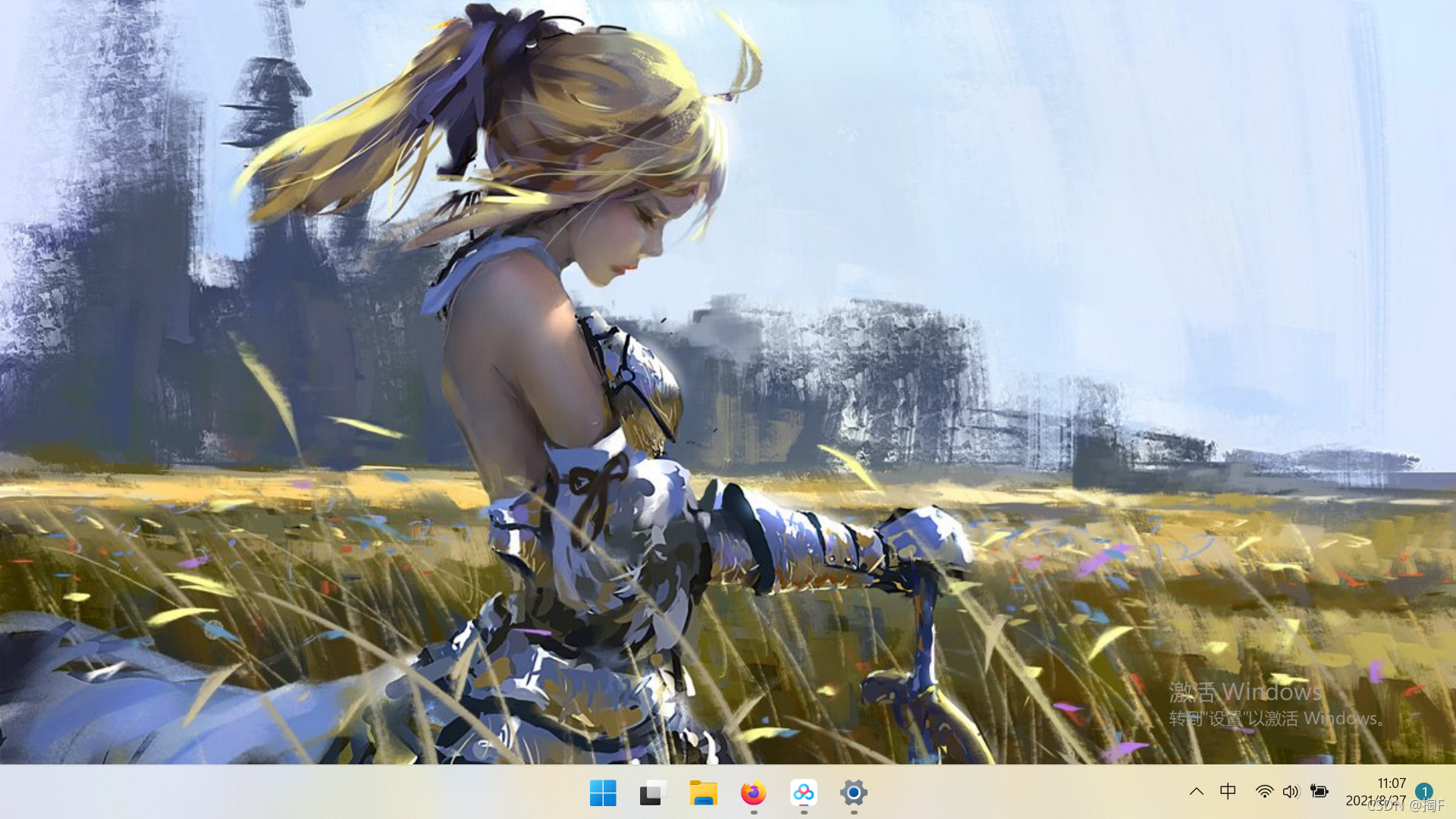The width and height of the screenshot is (1456, 819).
Task: Click the Wi-Fi network tray icon
Action: pos(1264,792)
